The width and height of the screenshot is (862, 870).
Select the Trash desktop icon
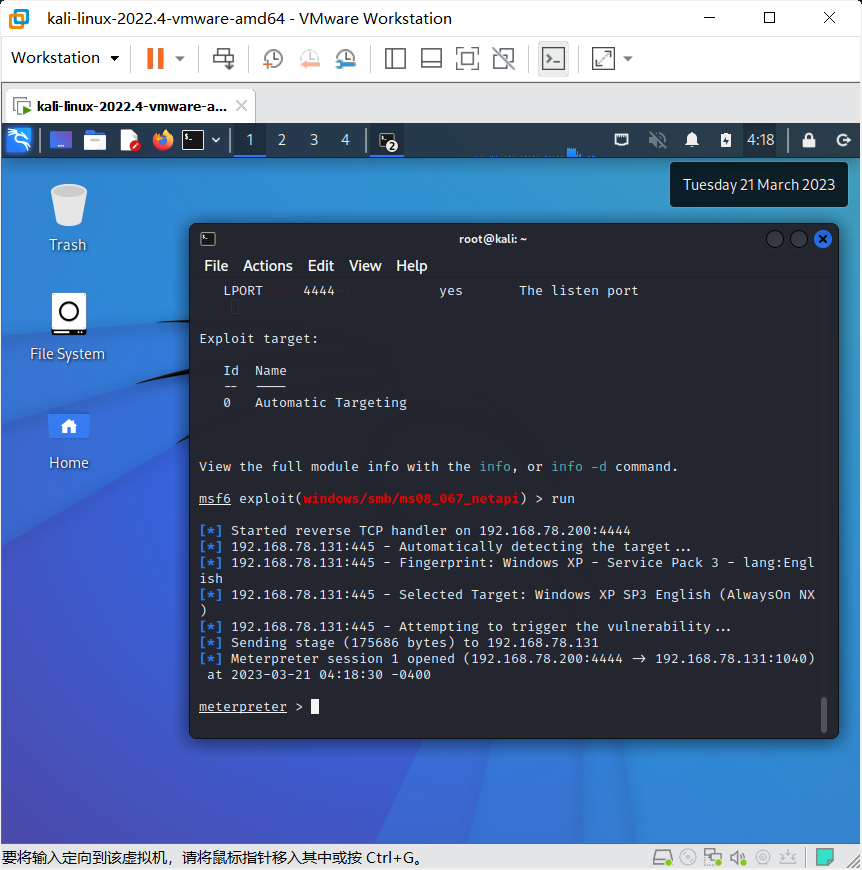(x=68, y=218)
